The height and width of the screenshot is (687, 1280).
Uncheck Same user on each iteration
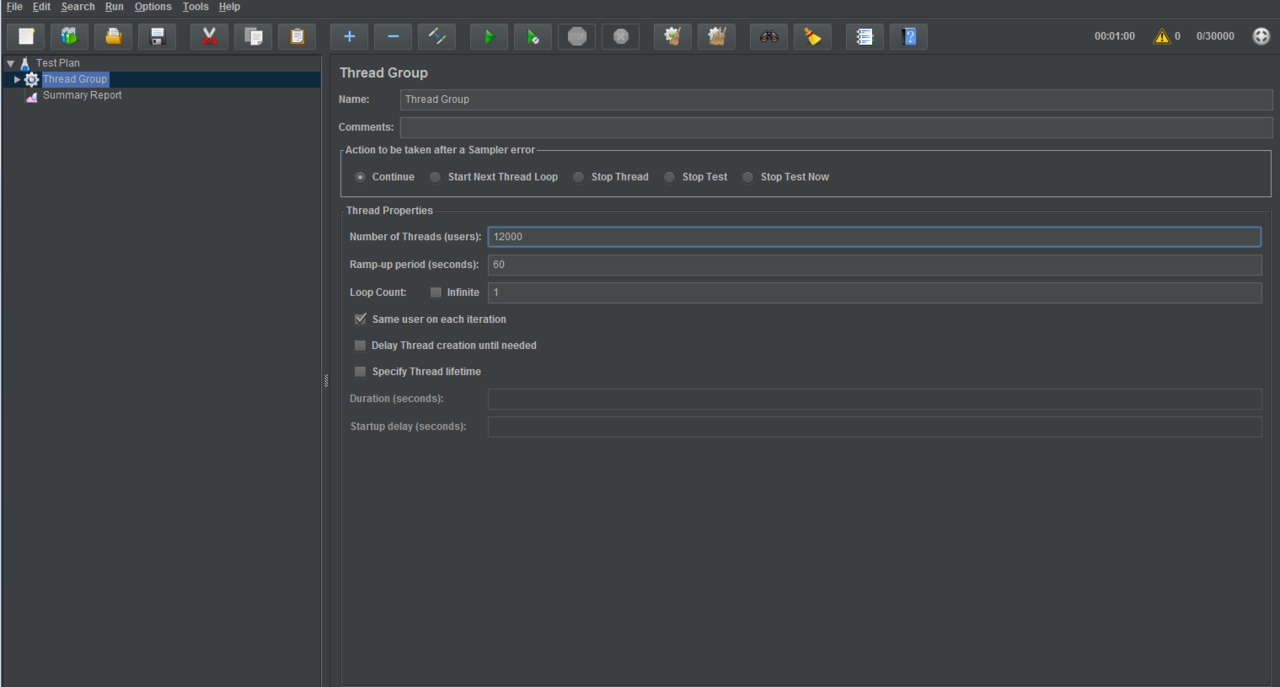(360, 320)
